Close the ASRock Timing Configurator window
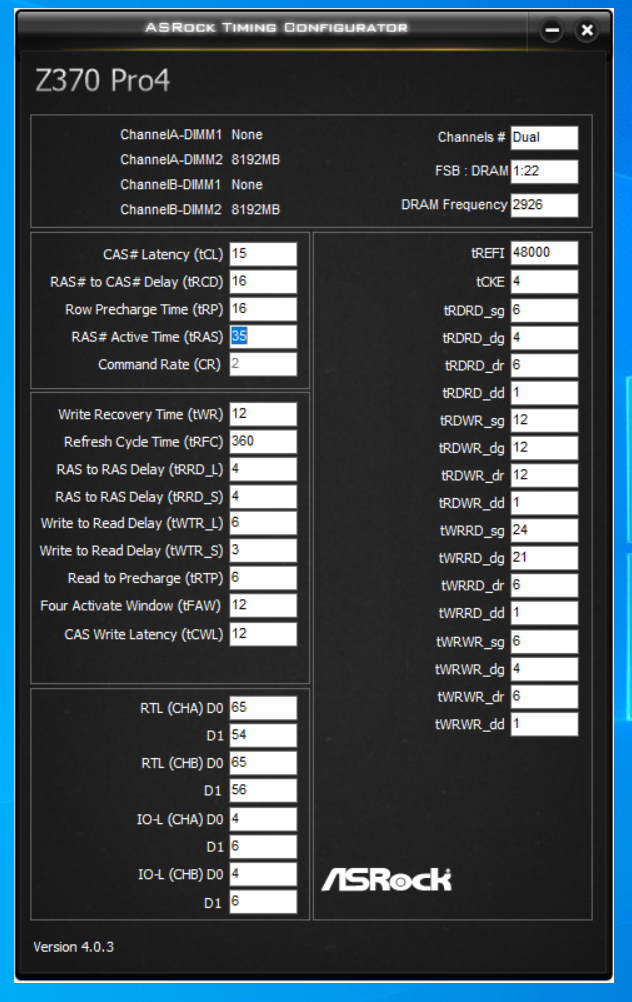This screenshot has width=632, height=1002. [x=587, y=30]
